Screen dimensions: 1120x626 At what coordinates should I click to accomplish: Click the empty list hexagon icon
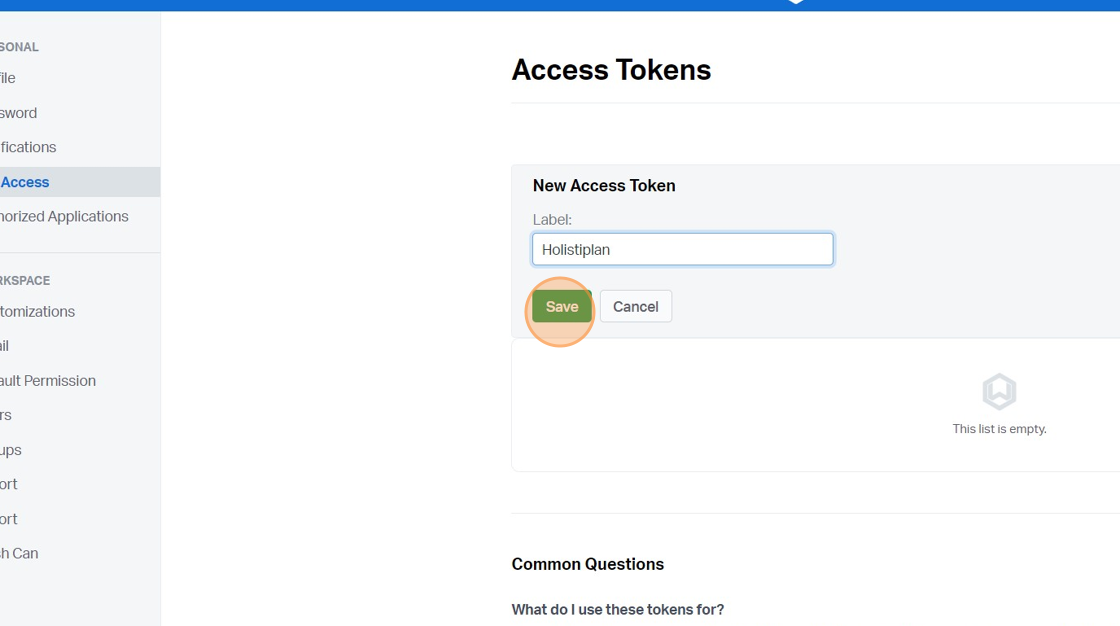click(x=999, y=391)
